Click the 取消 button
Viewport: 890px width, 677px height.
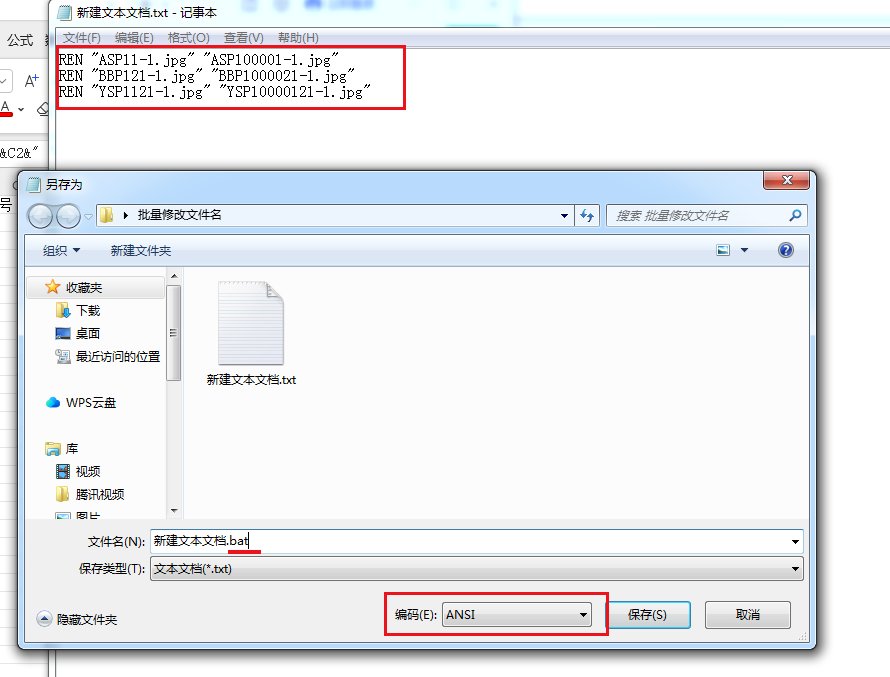[747, 614]
